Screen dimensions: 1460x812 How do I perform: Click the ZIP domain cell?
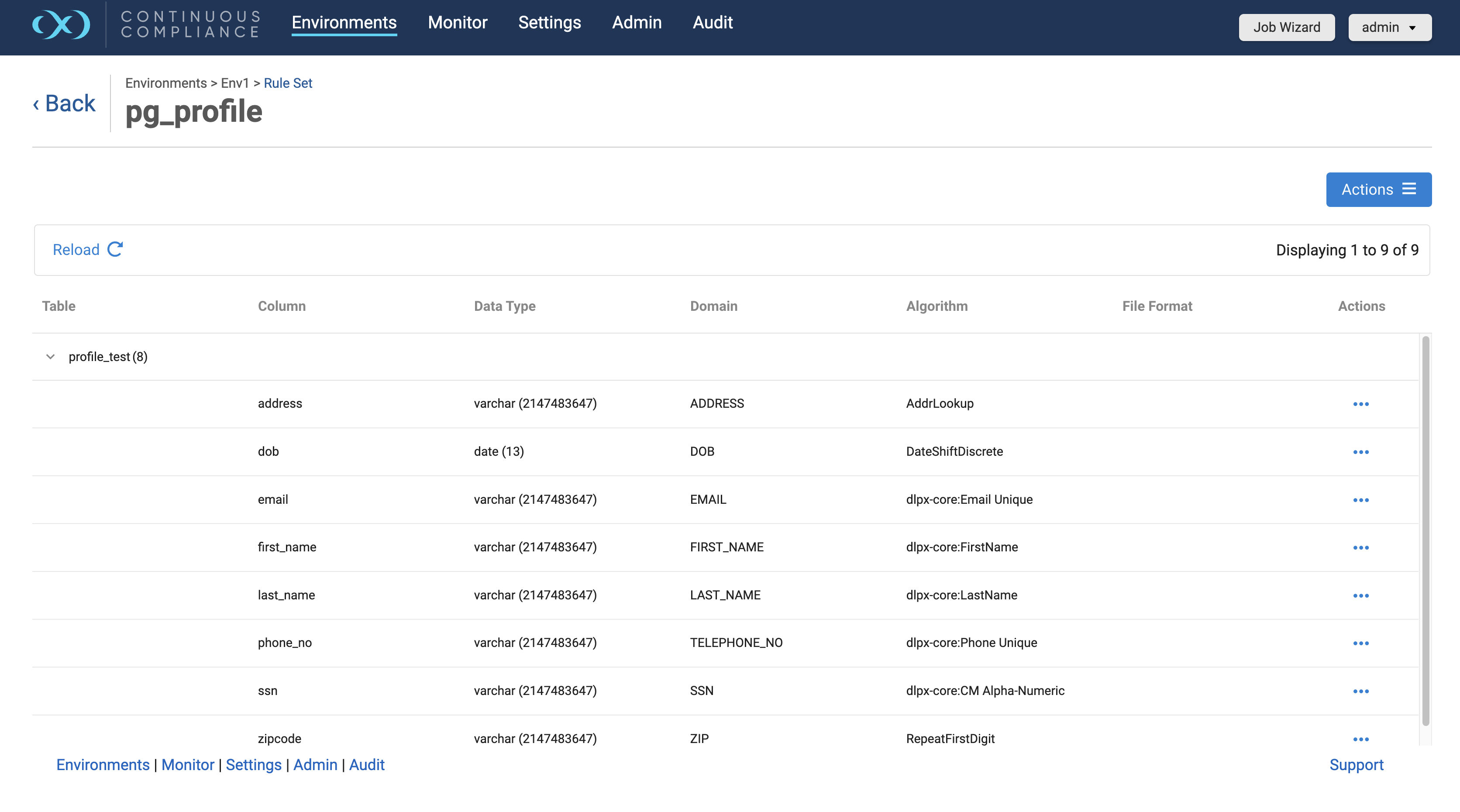click(699, 738)
